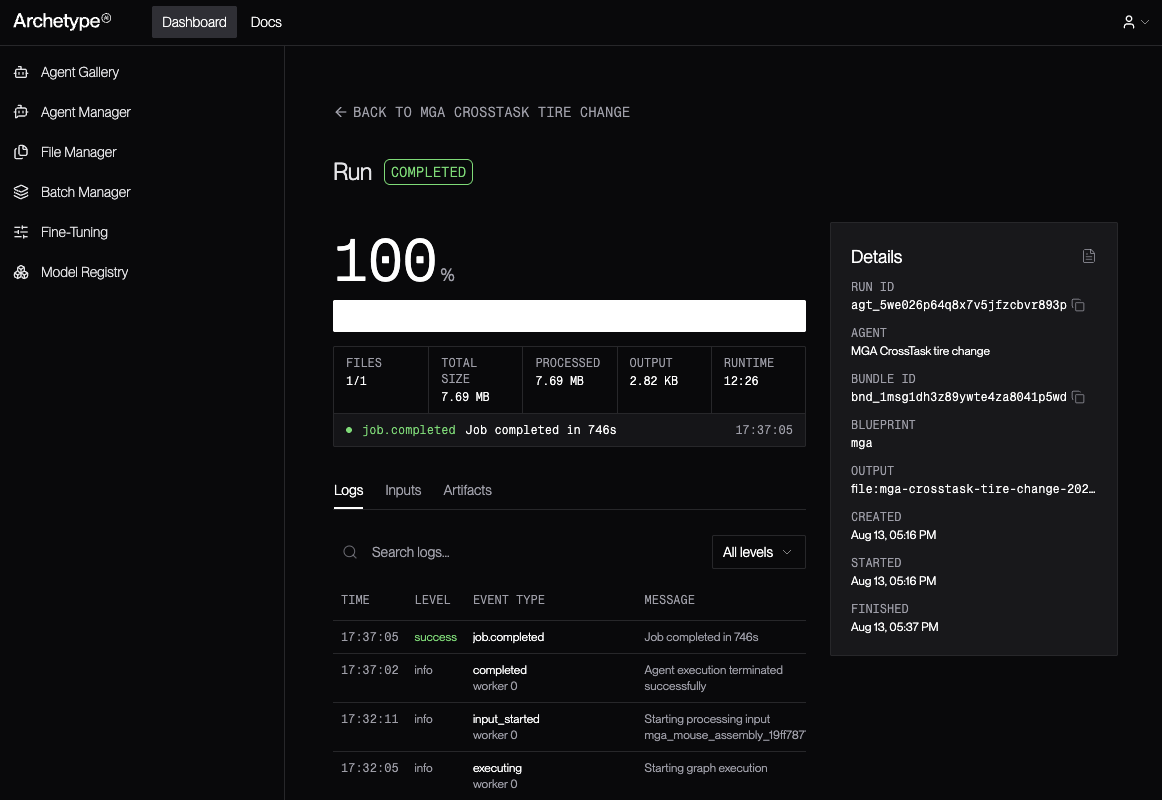Click the OUTPUT 2.82 KB stat
The width and height of the screenshot is (1162, 800).
click(x=664, y=379)
